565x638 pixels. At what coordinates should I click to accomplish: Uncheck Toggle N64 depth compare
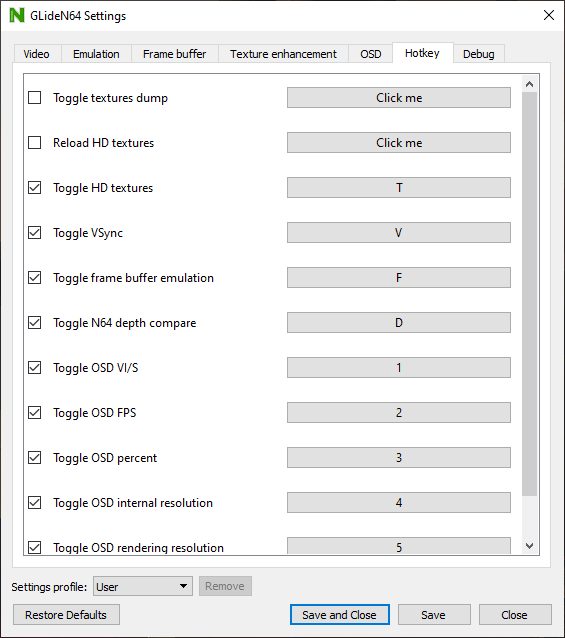[x=35, y=323]
